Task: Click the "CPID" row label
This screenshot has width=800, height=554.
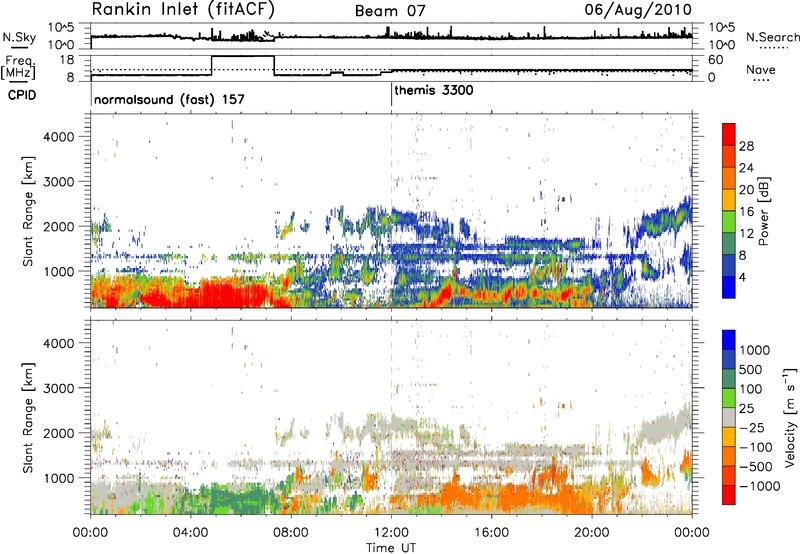Action: [x=22, y=95]
